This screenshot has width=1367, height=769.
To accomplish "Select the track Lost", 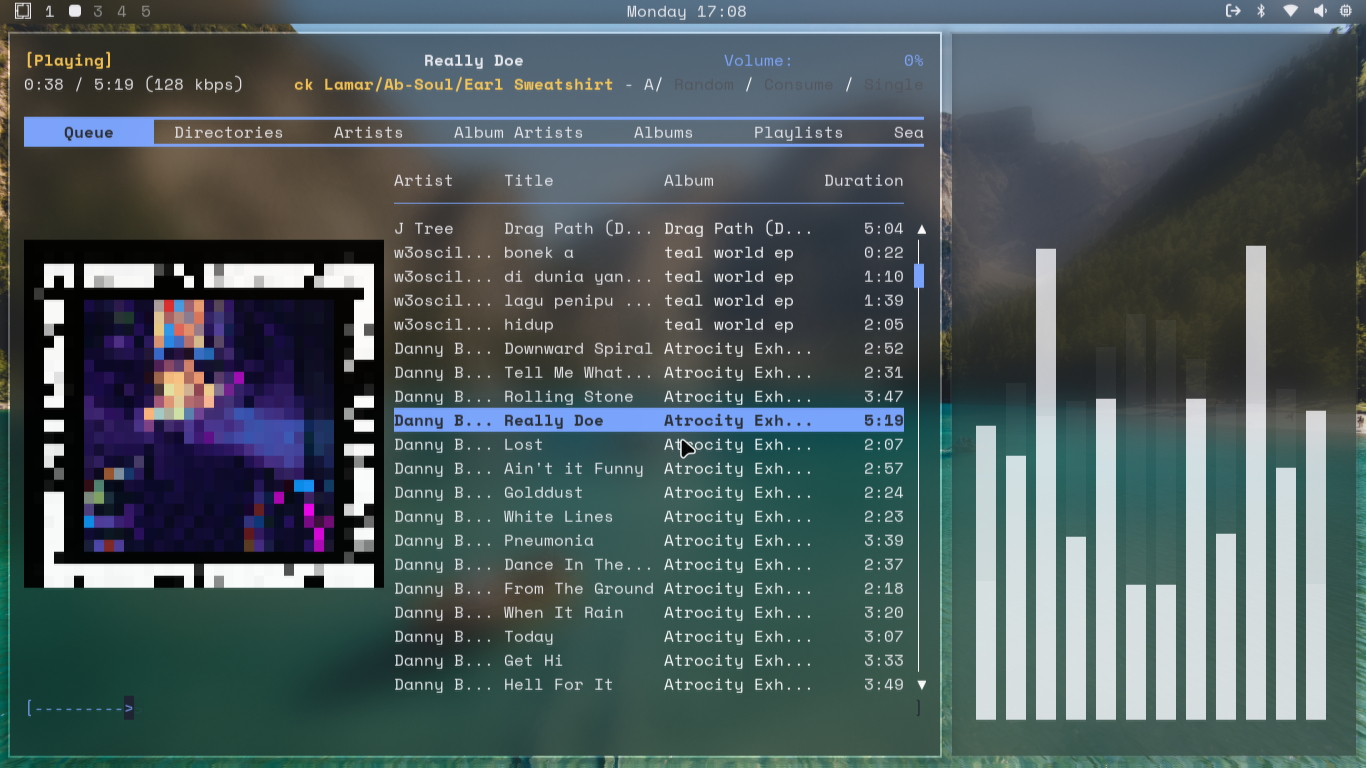I will (x=649, y=445).
